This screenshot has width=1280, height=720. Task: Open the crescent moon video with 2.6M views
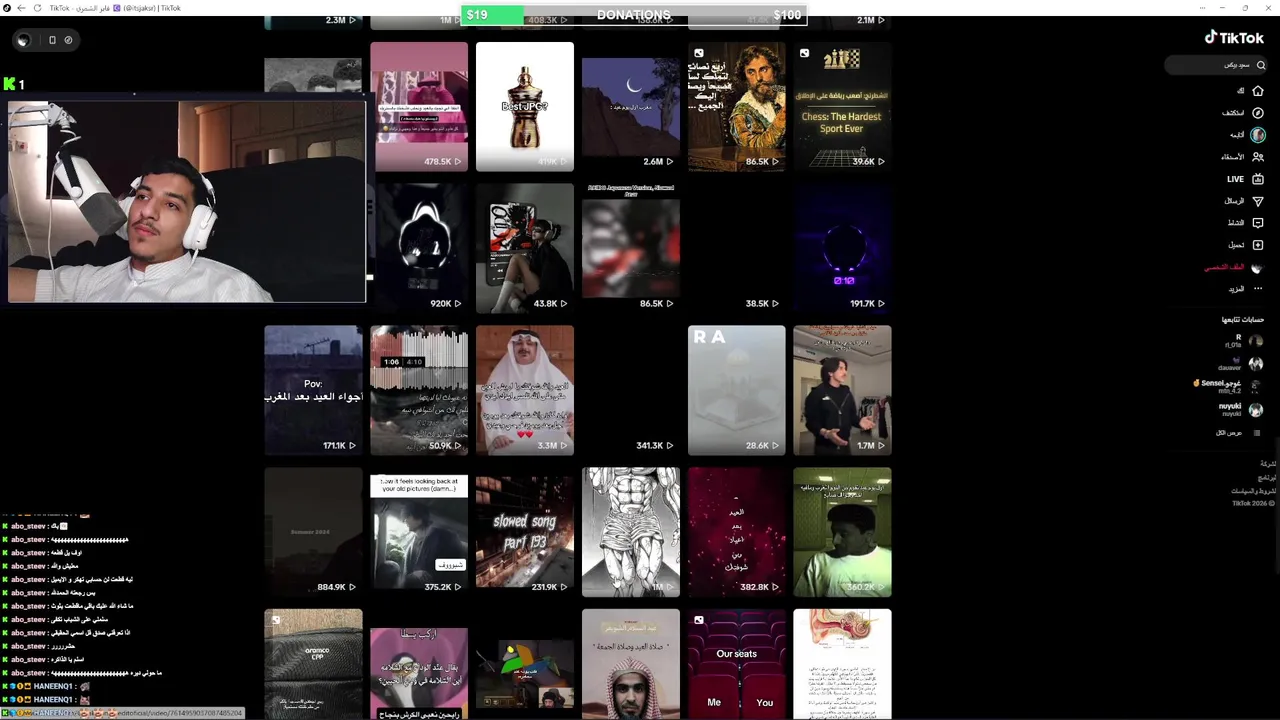[631, 106]
